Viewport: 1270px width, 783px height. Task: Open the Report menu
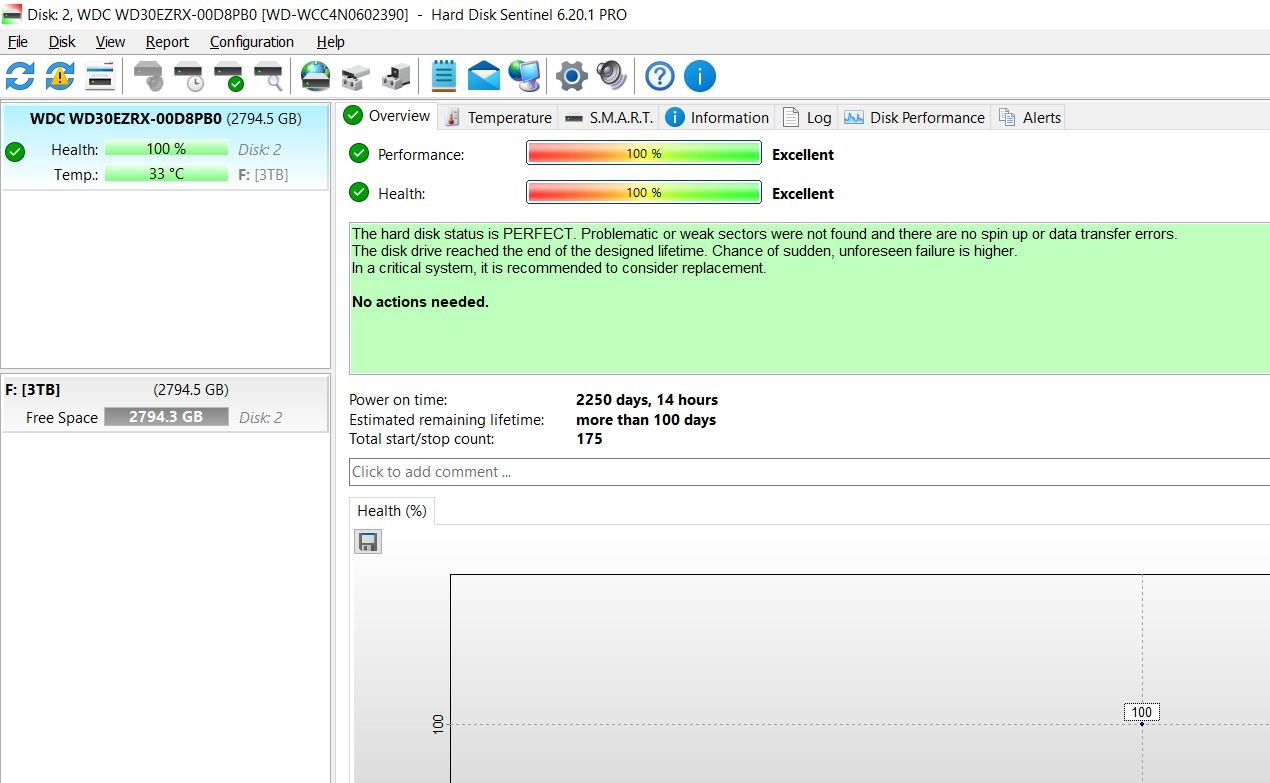[167, 42]
